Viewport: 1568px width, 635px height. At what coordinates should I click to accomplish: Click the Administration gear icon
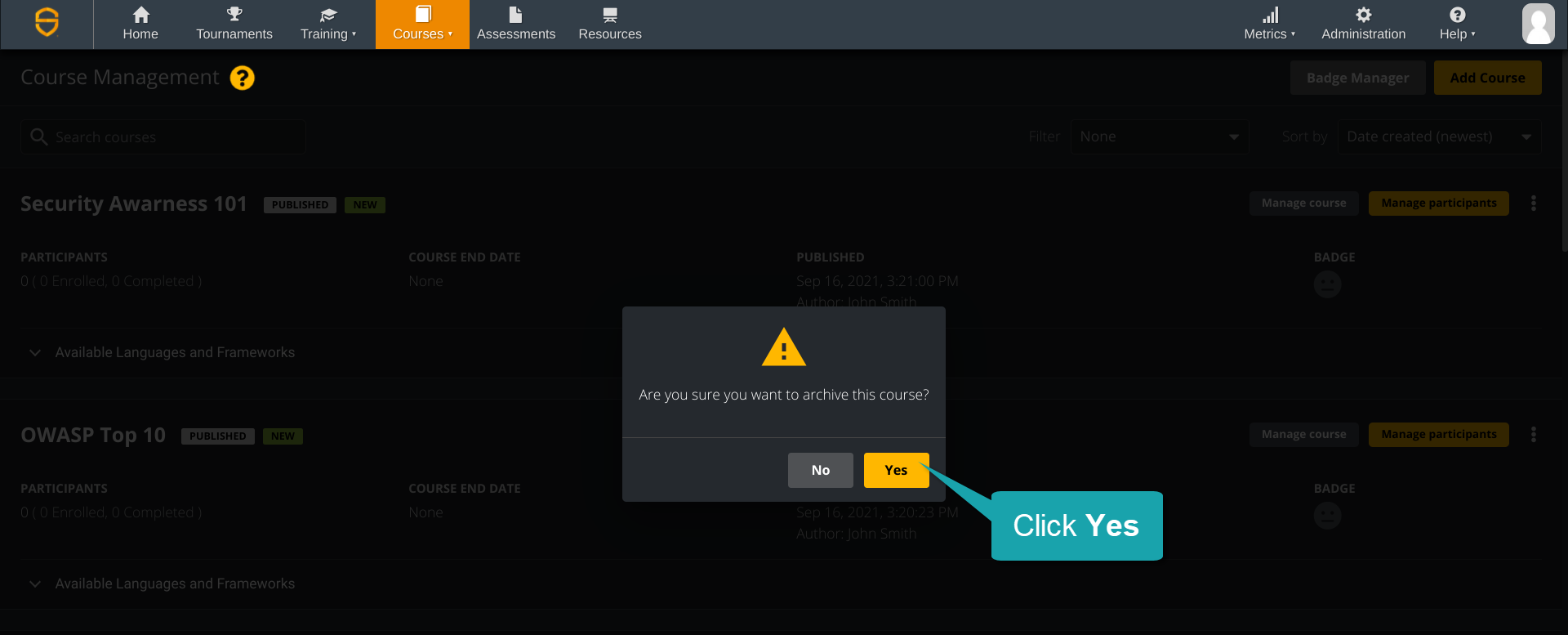click(x=1364, y=15)
